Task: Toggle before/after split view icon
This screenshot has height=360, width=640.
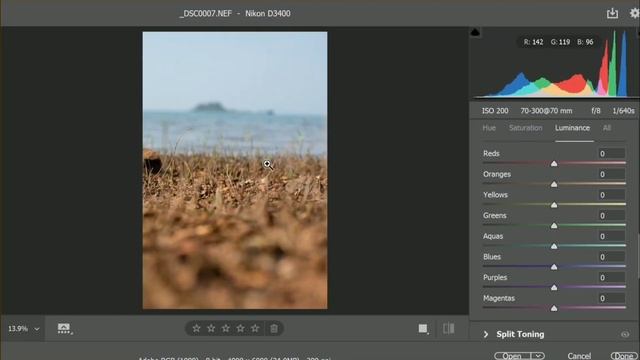Action: (x=449, y=329)
